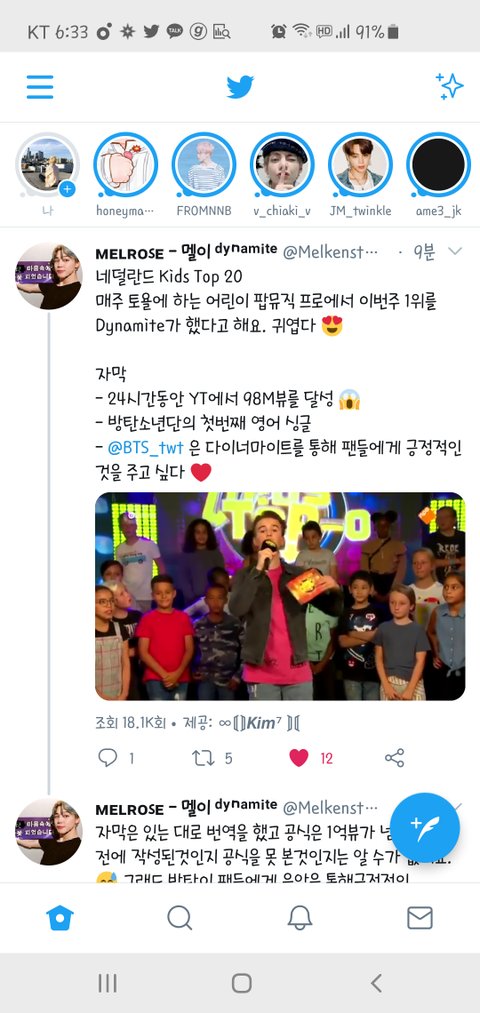This screenshot has width=480, height=1013.
Task: Go to the home tab
Action: pos(59,917)
